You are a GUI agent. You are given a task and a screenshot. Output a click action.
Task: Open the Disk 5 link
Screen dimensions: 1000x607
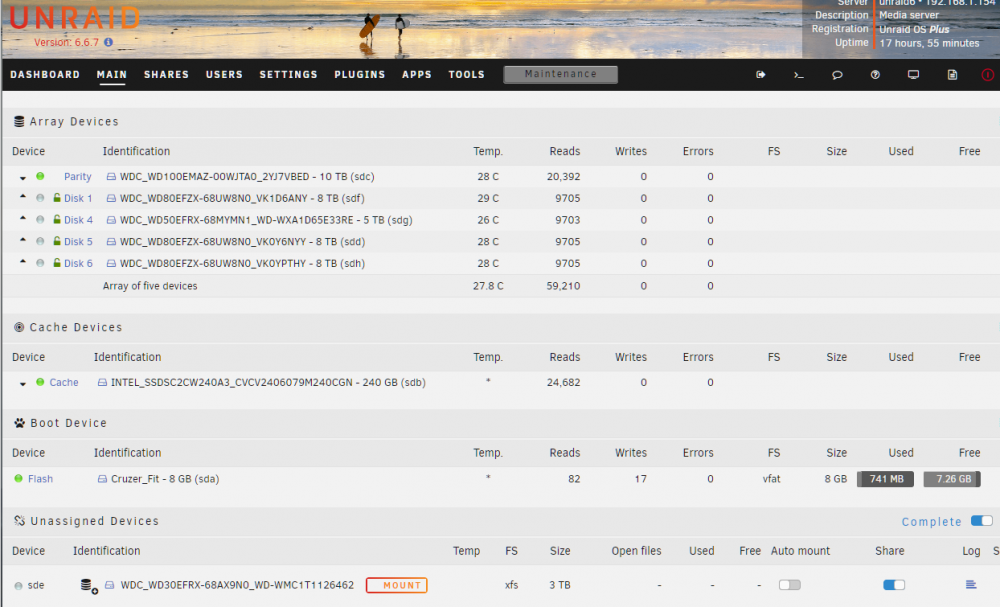tap(78, 242)
